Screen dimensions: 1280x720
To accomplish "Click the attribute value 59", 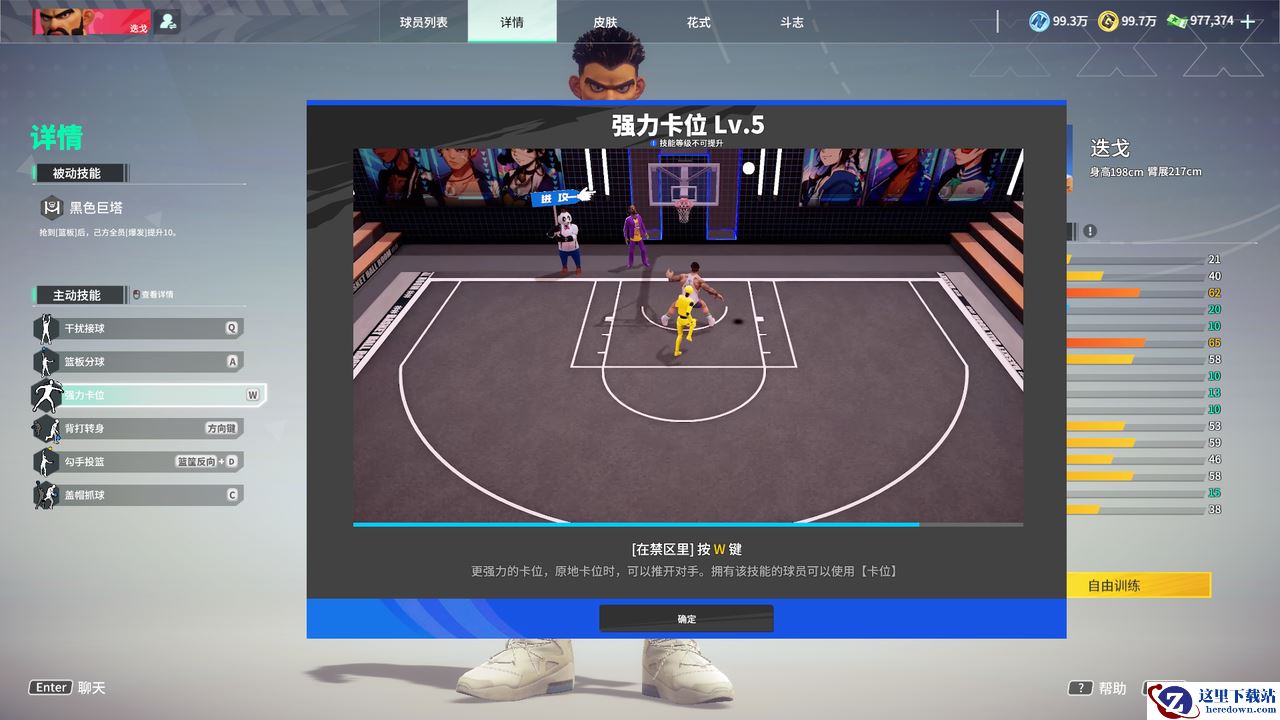I will [1214, 443].
